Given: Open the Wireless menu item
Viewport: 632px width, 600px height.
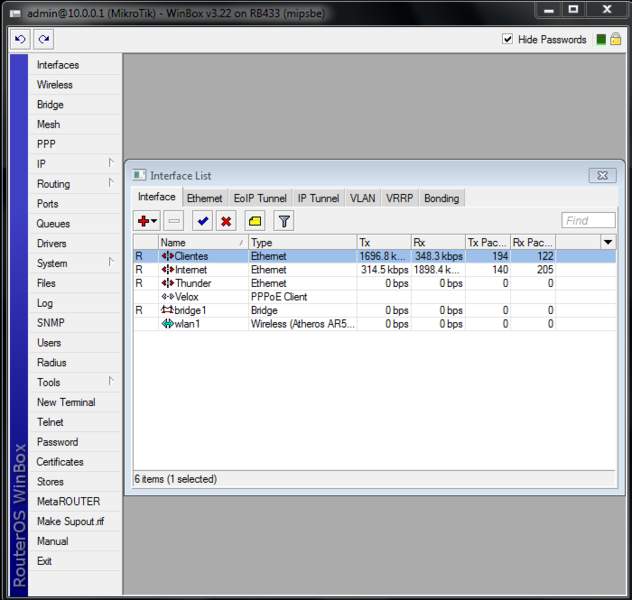Looking at the screenshot, I should coord(75,85).
